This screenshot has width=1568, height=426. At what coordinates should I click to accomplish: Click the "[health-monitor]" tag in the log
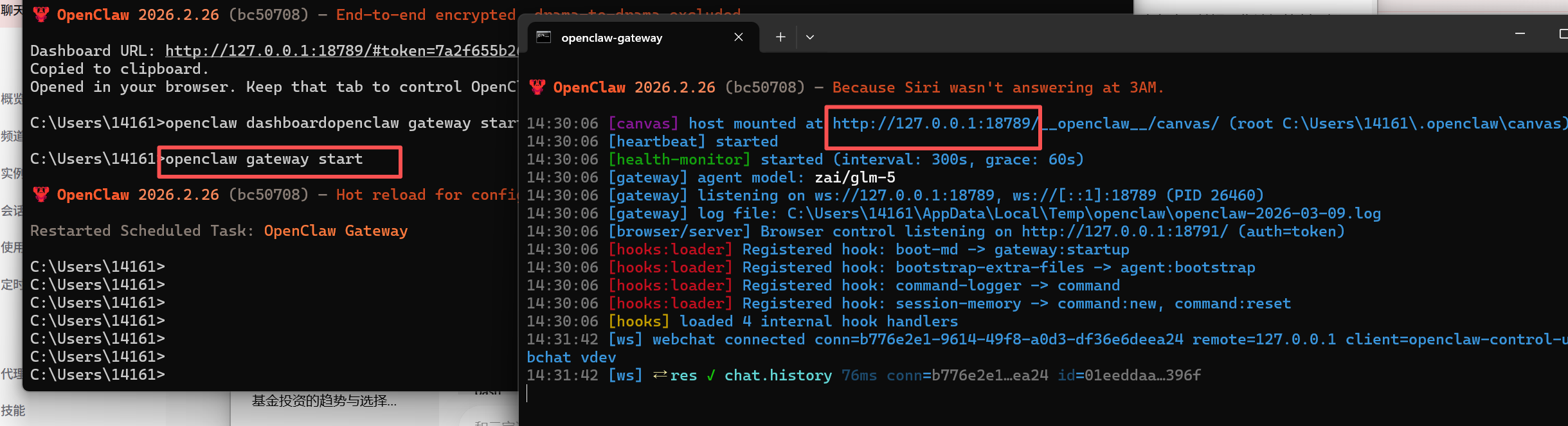680,159
